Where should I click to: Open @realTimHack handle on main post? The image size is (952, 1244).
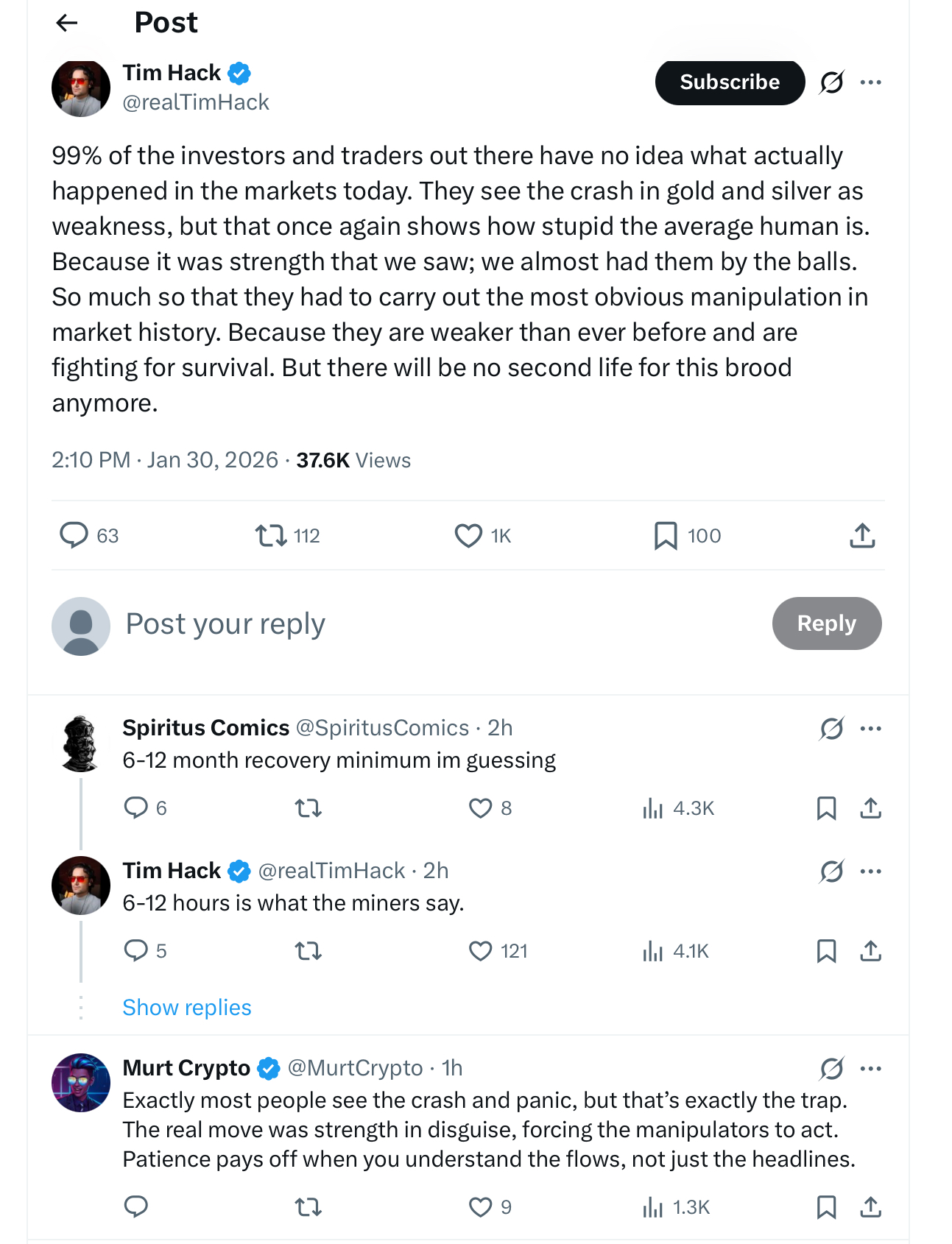pyautogui.click(x=196, y=102)
